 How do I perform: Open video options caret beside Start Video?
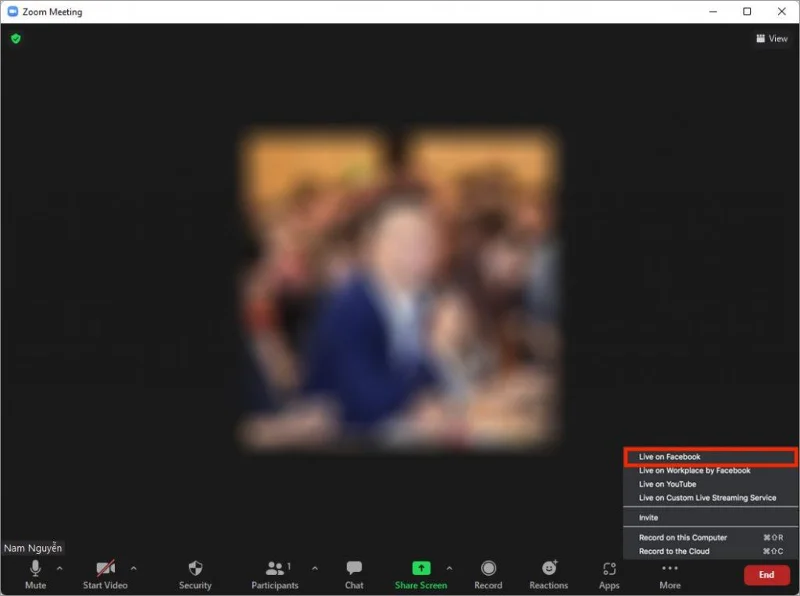(x=134, y=568)
